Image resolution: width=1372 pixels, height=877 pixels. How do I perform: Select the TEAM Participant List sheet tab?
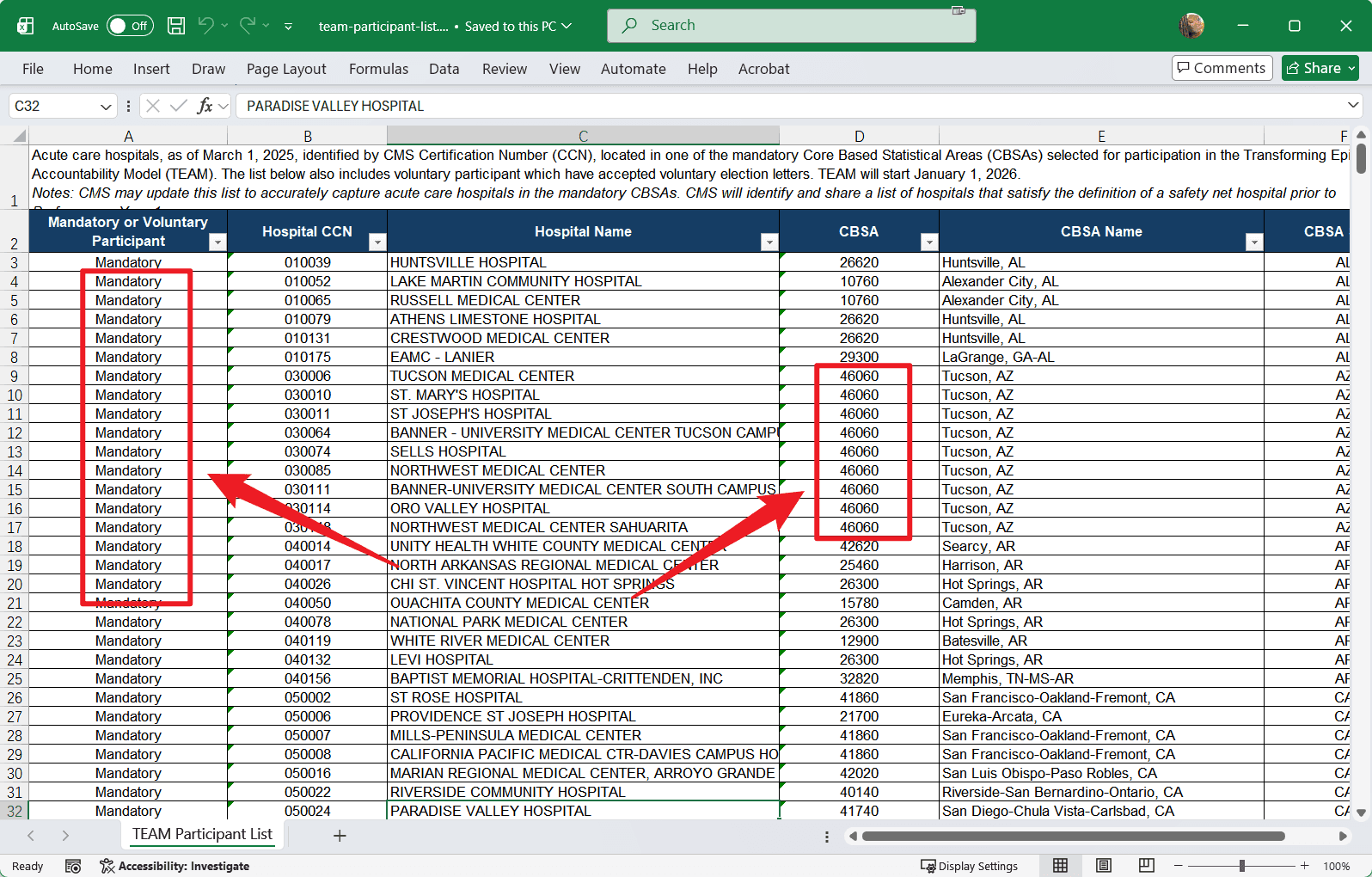tap(202, 835)
